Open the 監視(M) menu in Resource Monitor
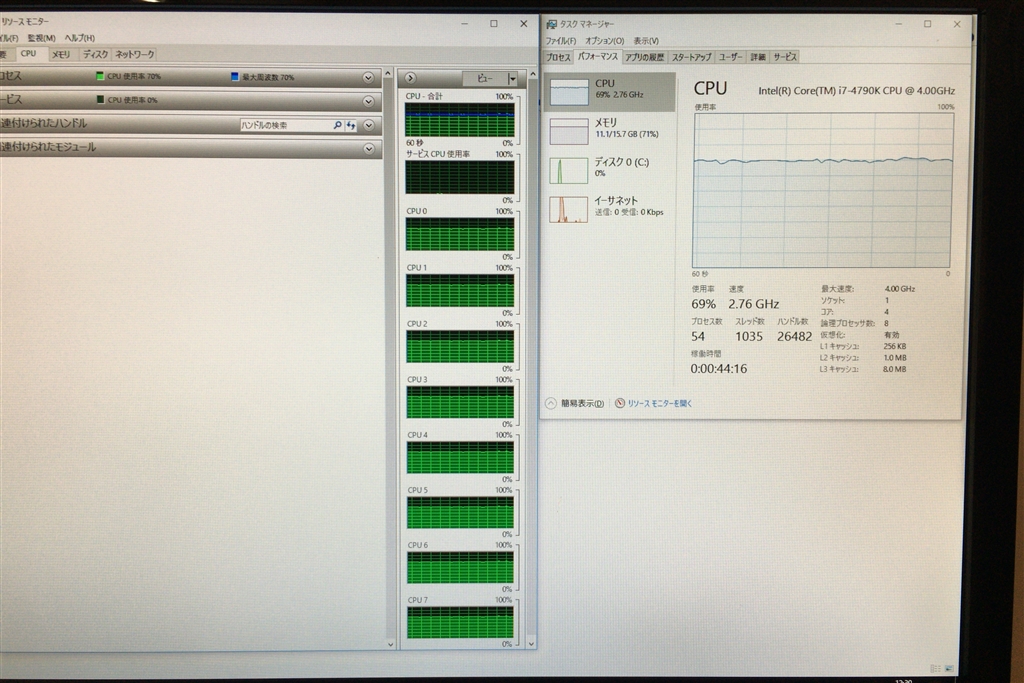1024x683 pixels. point(41,39)
